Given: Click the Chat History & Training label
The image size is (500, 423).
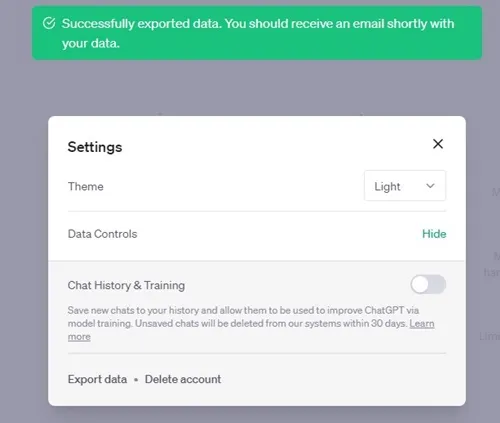Looking at the screenshot, I should tap(126, 285).
